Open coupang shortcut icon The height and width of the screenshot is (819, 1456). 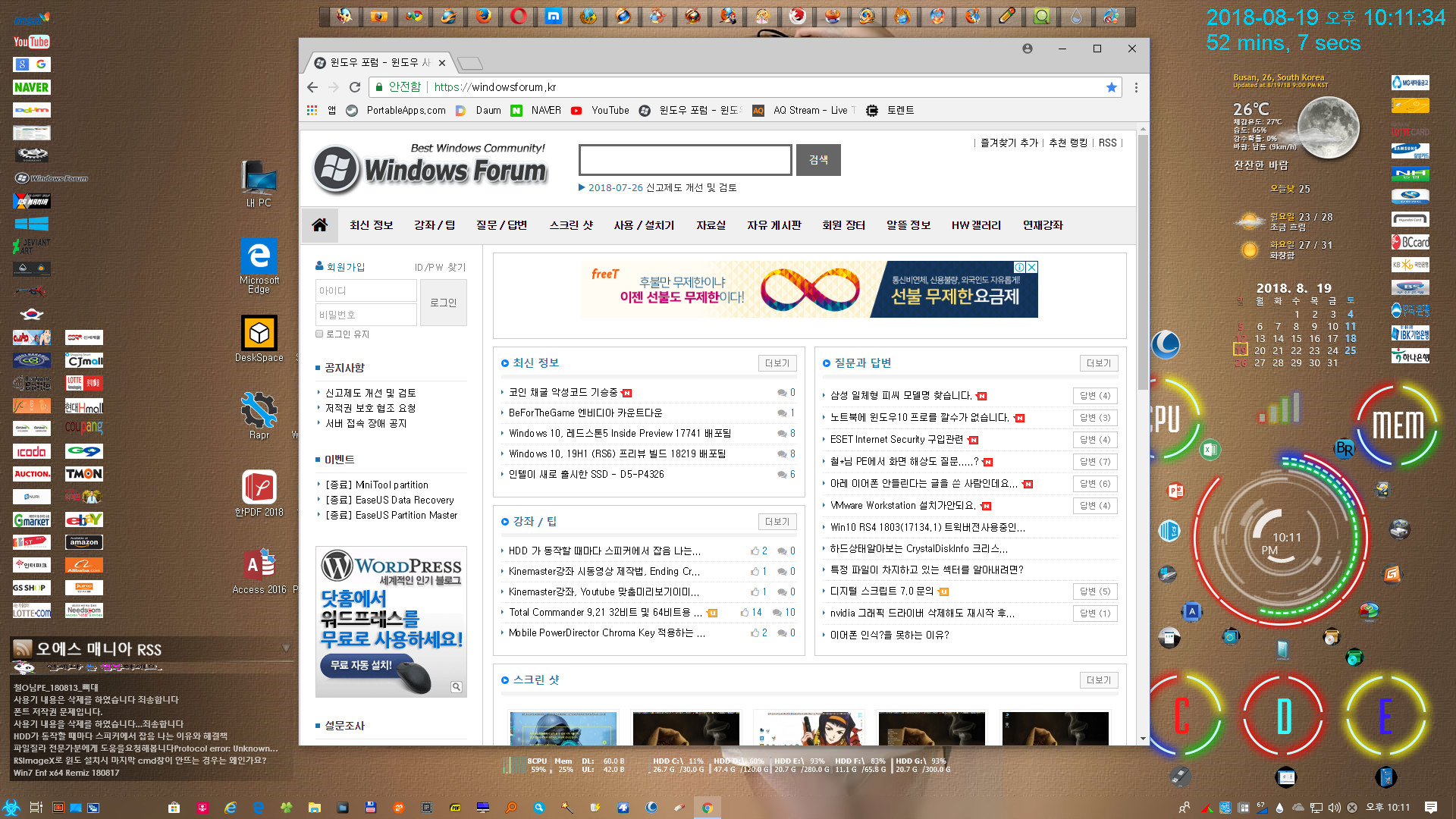pos(83,428)
